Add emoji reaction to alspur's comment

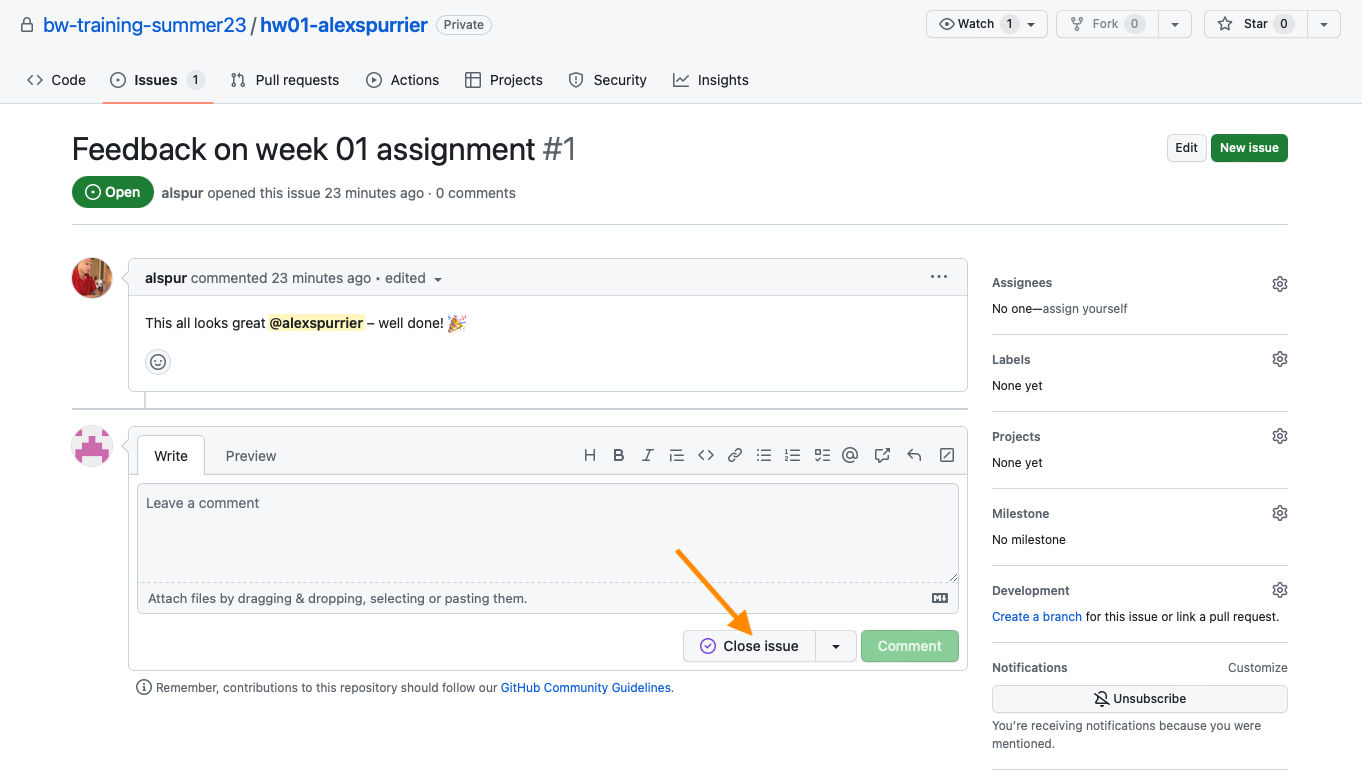pos(158,362)
